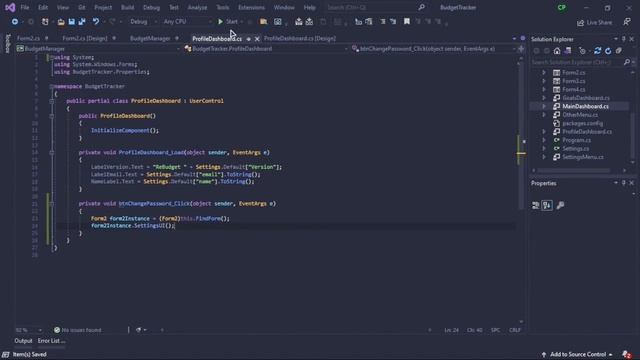Collapse the ProfileDashboard_Load method outline
Screen dimensions: 640x360
coord(51,153)
